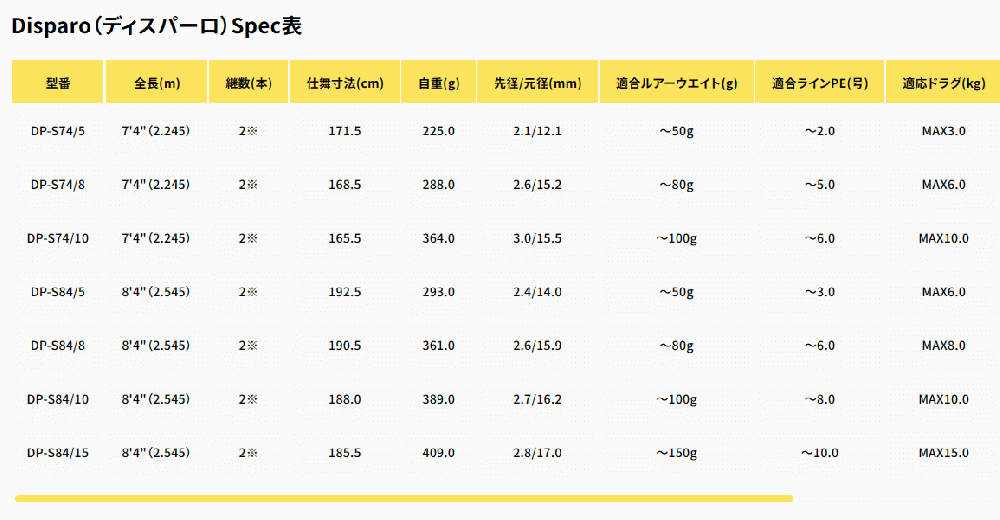Click the DP-S84/5 model cell
The height and width of the screenshot is (520, 1000).
click(58, 292)
